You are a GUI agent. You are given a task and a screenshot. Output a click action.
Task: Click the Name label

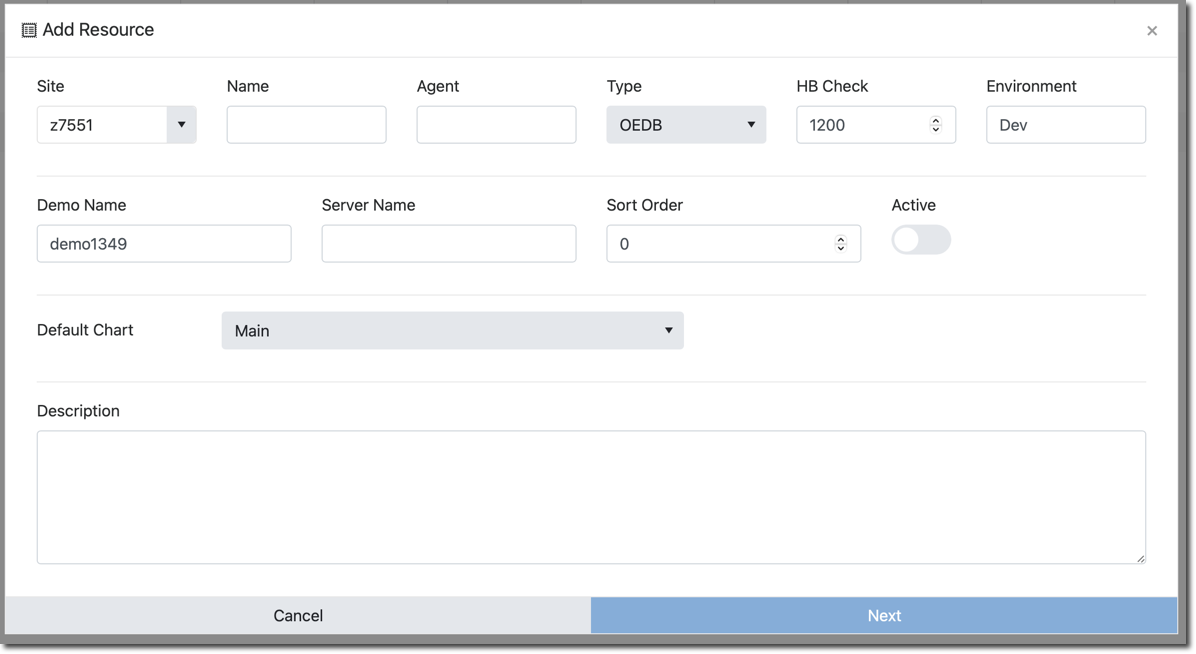pyautogui.click(x=248, y=86)
